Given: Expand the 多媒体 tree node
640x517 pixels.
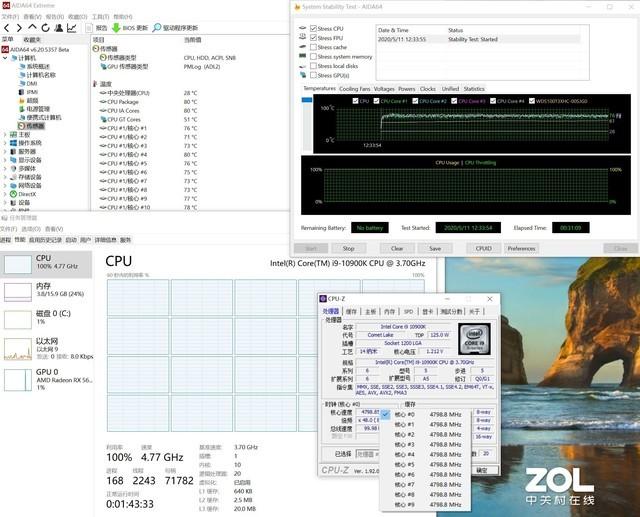Looking at the screenshot, I should tap(5, 169).
